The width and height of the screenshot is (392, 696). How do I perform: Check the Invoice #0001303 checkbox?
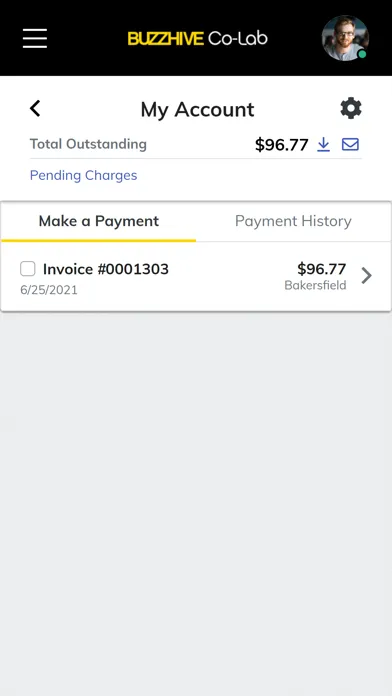tap(28, 269)
